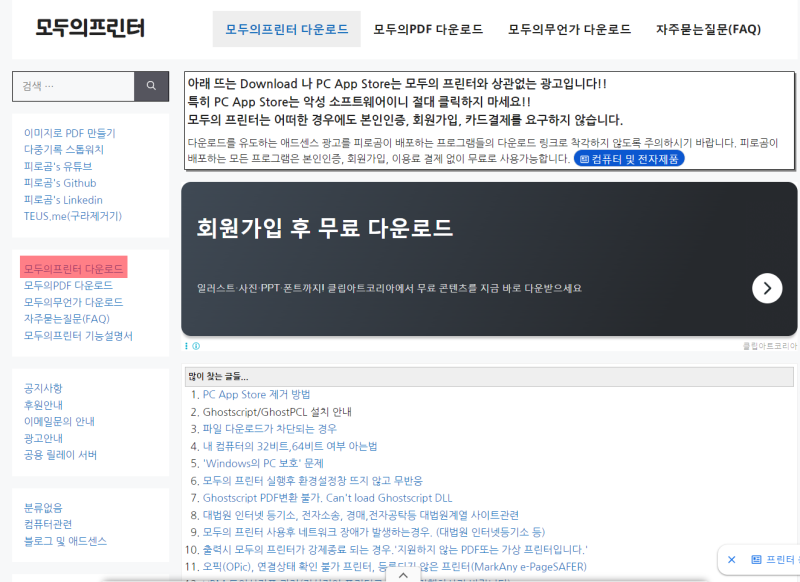This screenshot has width=800, height=582.
Task: Open the 다중기록 스톱워치 sidebar link
Action: (x=64, y=149)
